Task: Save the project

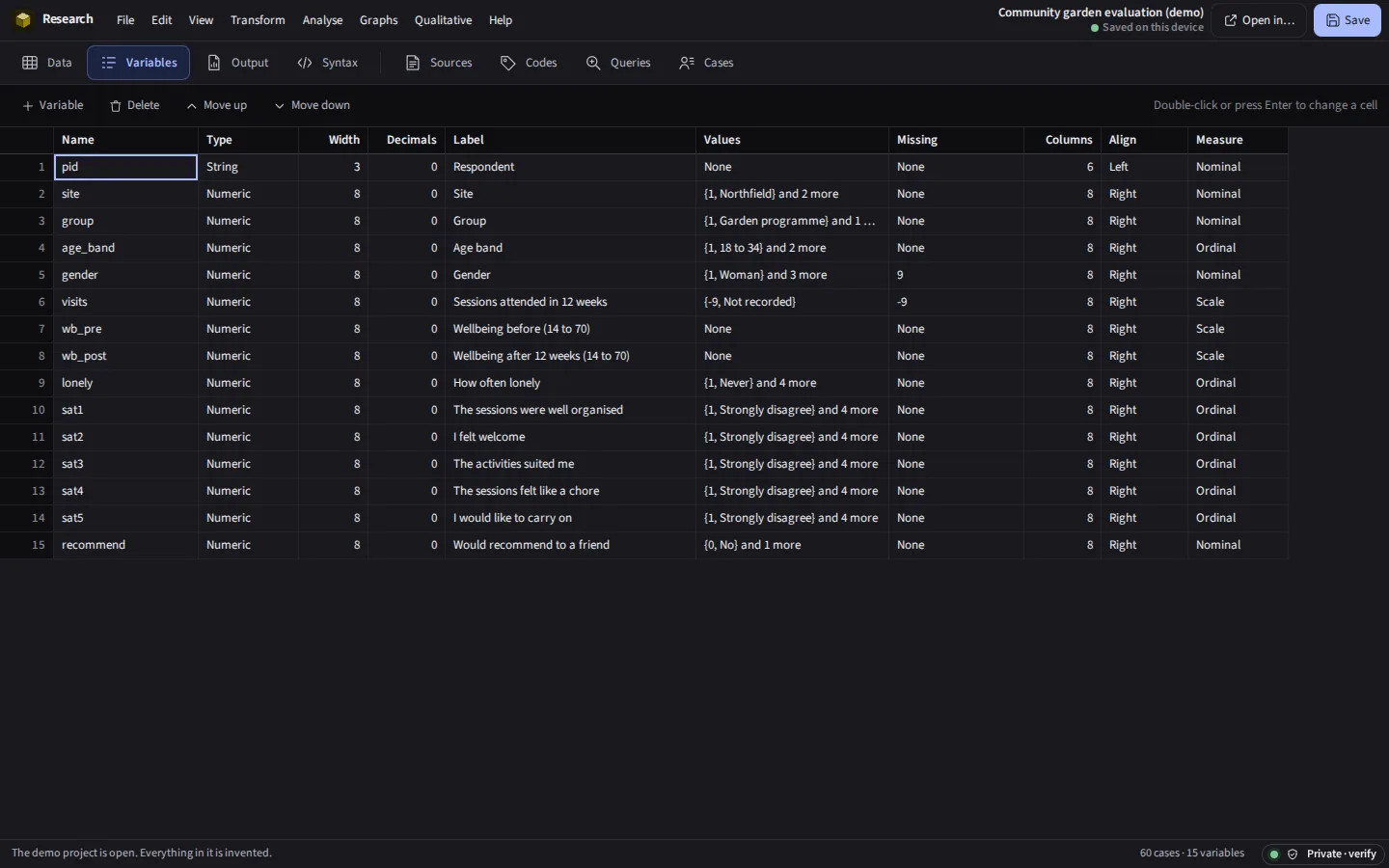Action: point(1348,20)
